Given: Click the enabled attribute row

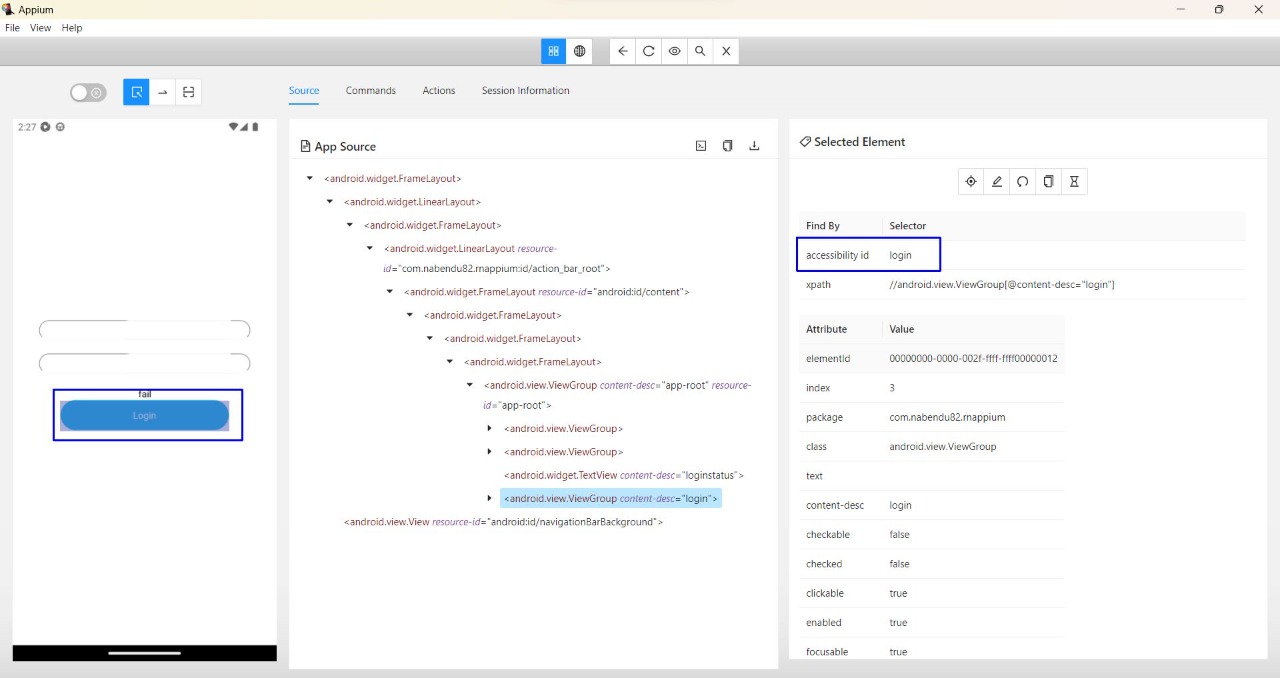Looking at the screenshot, I should (x=932, y=622).
